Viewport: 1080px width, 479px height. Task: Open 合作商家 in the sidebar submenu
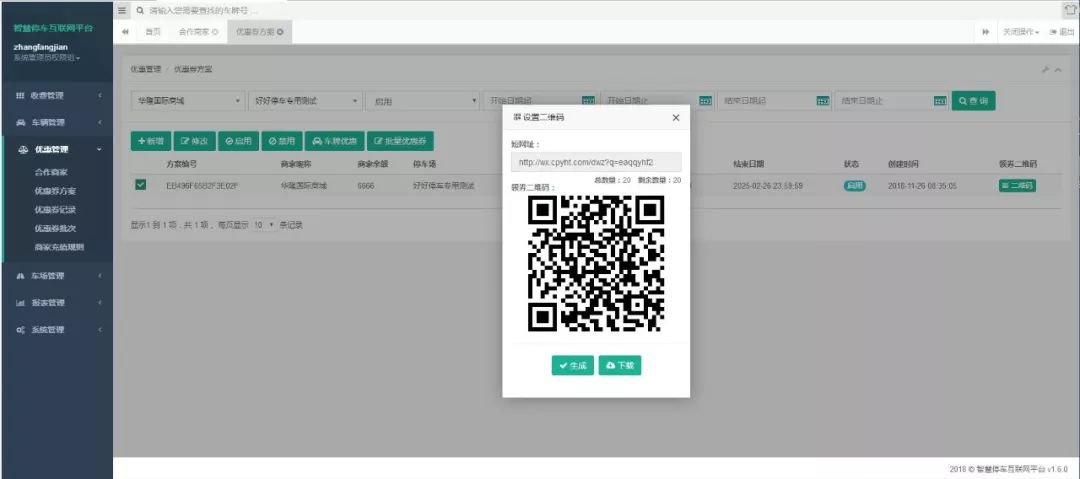coord(50,172)
